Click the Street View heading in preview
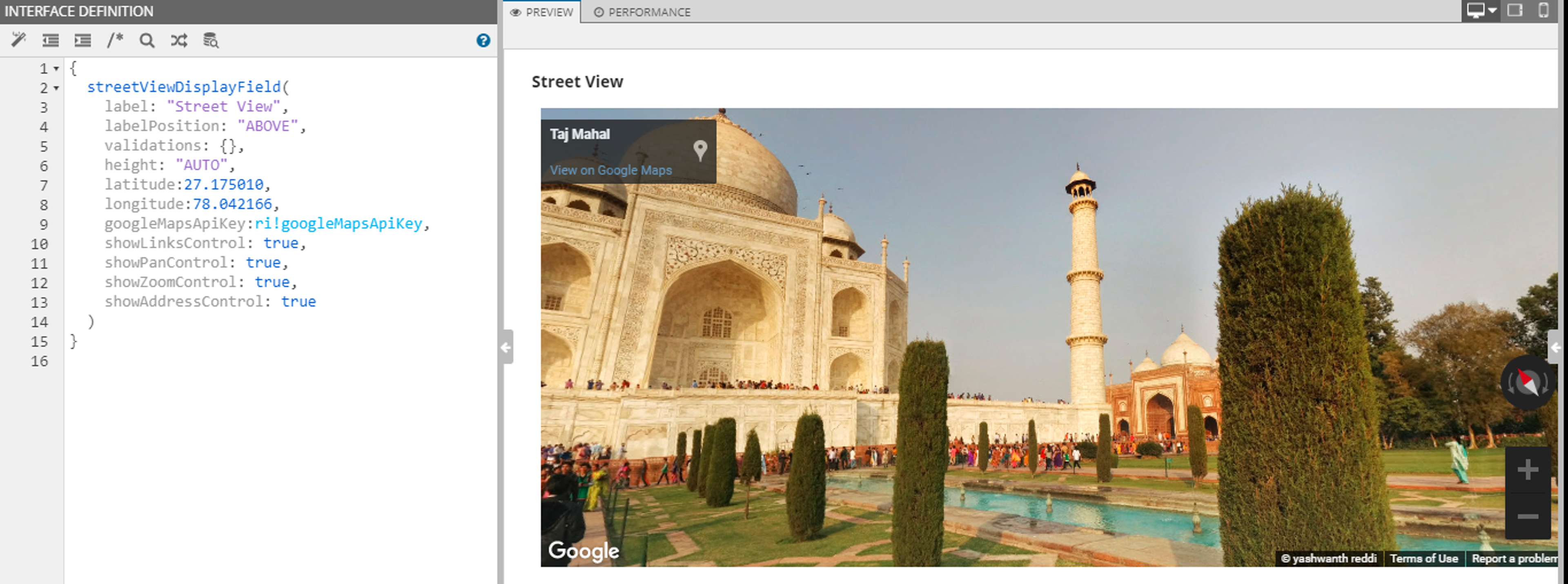This screenshot has width=1568, height=584. coord(577,82)
